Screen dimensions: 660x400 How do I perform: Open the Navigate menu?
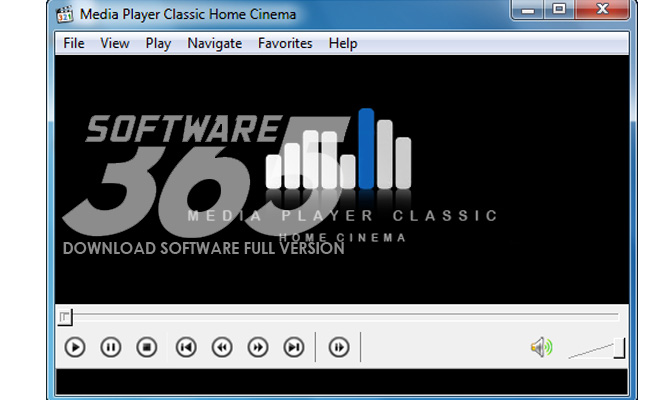[x=215, y=43]
